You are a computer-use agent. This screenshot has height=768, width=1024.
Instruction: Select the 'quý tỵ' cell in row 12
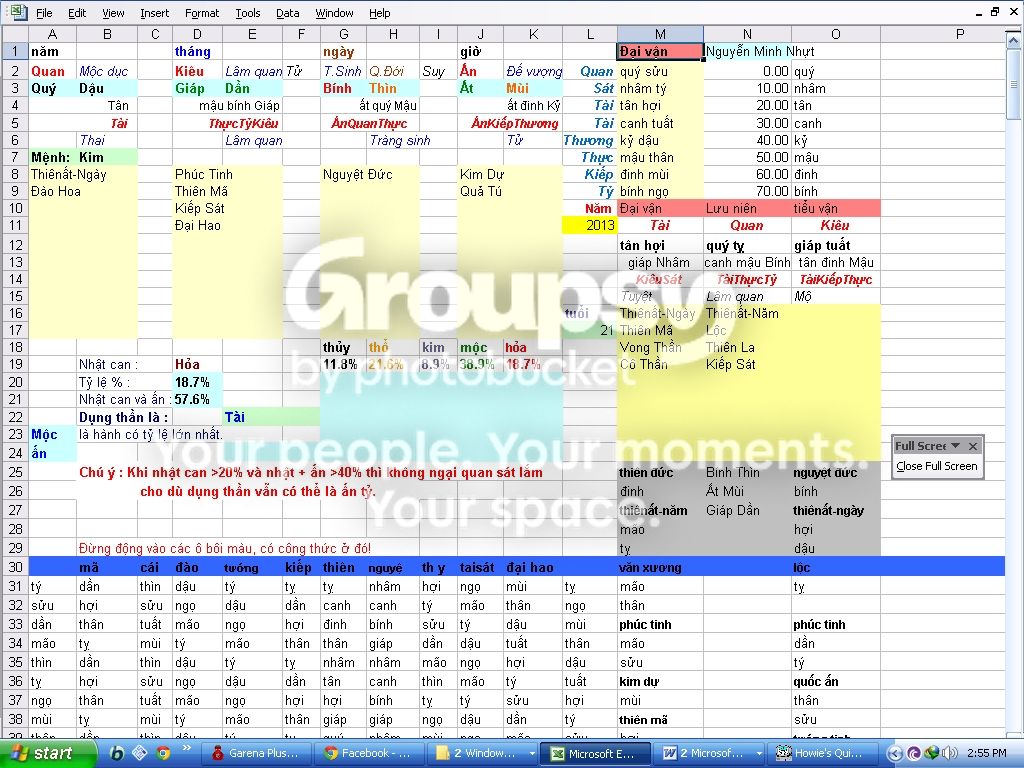747,246
